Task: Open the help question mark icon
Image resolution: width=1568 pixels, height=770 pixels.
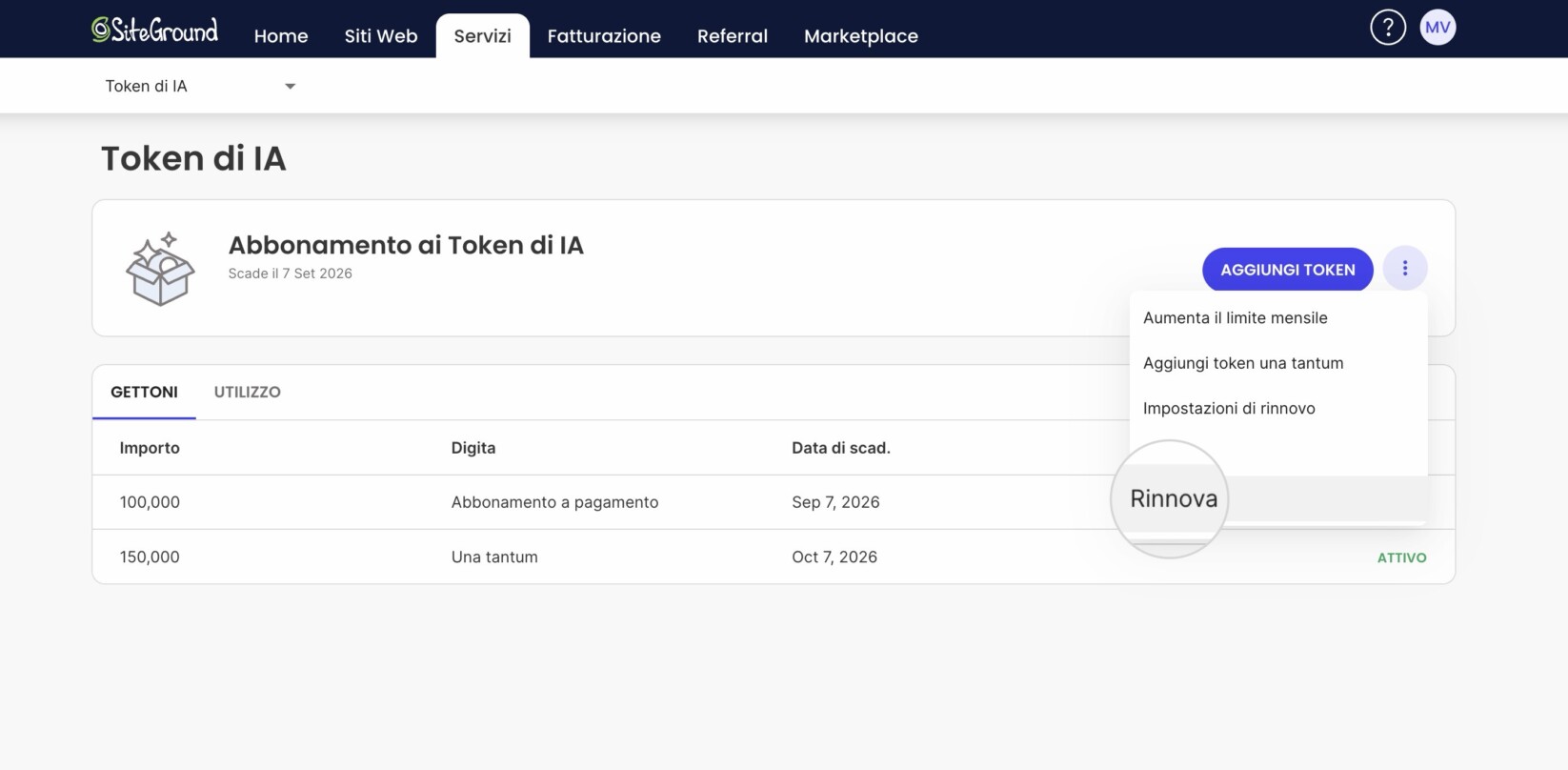Action: coord(1388,27)
